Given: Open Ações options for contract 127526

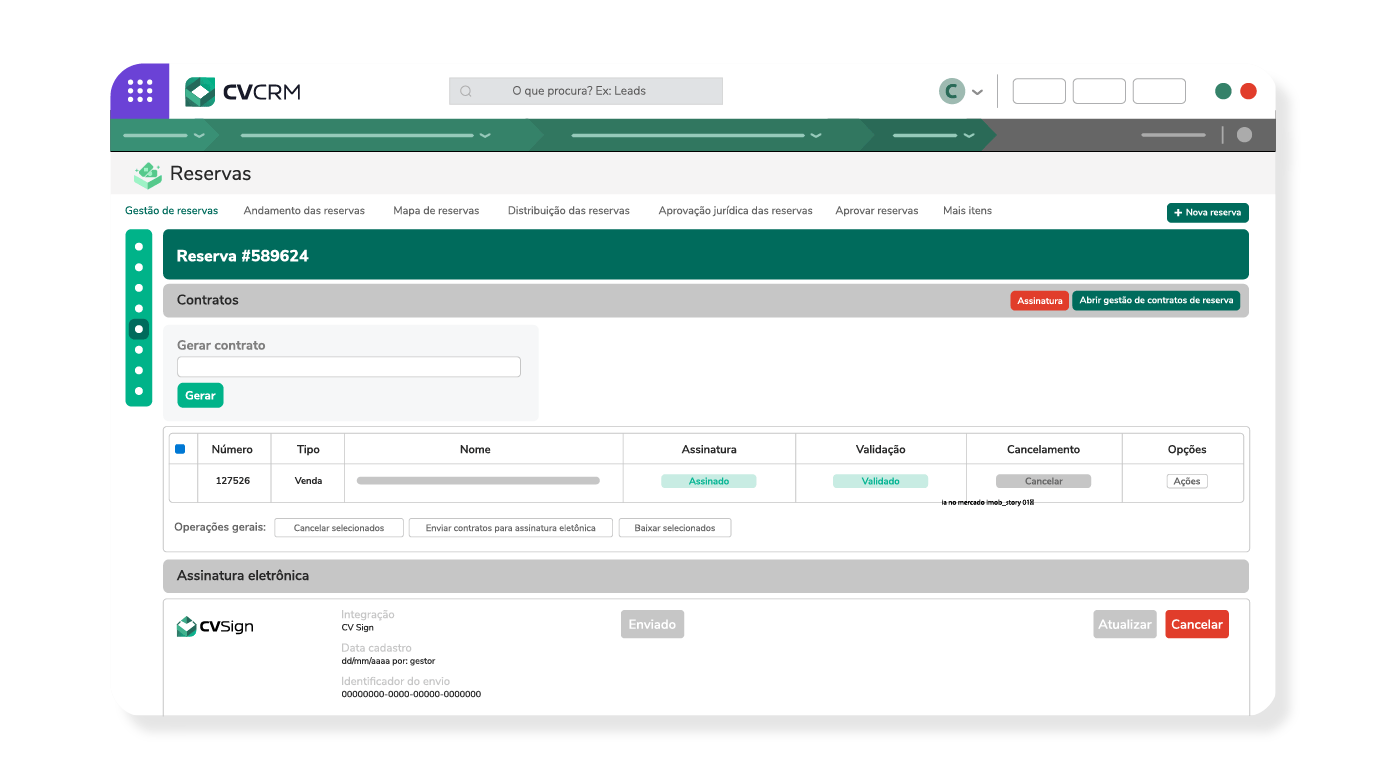Looking at the screenshot, I should (x=1187, y=481).
